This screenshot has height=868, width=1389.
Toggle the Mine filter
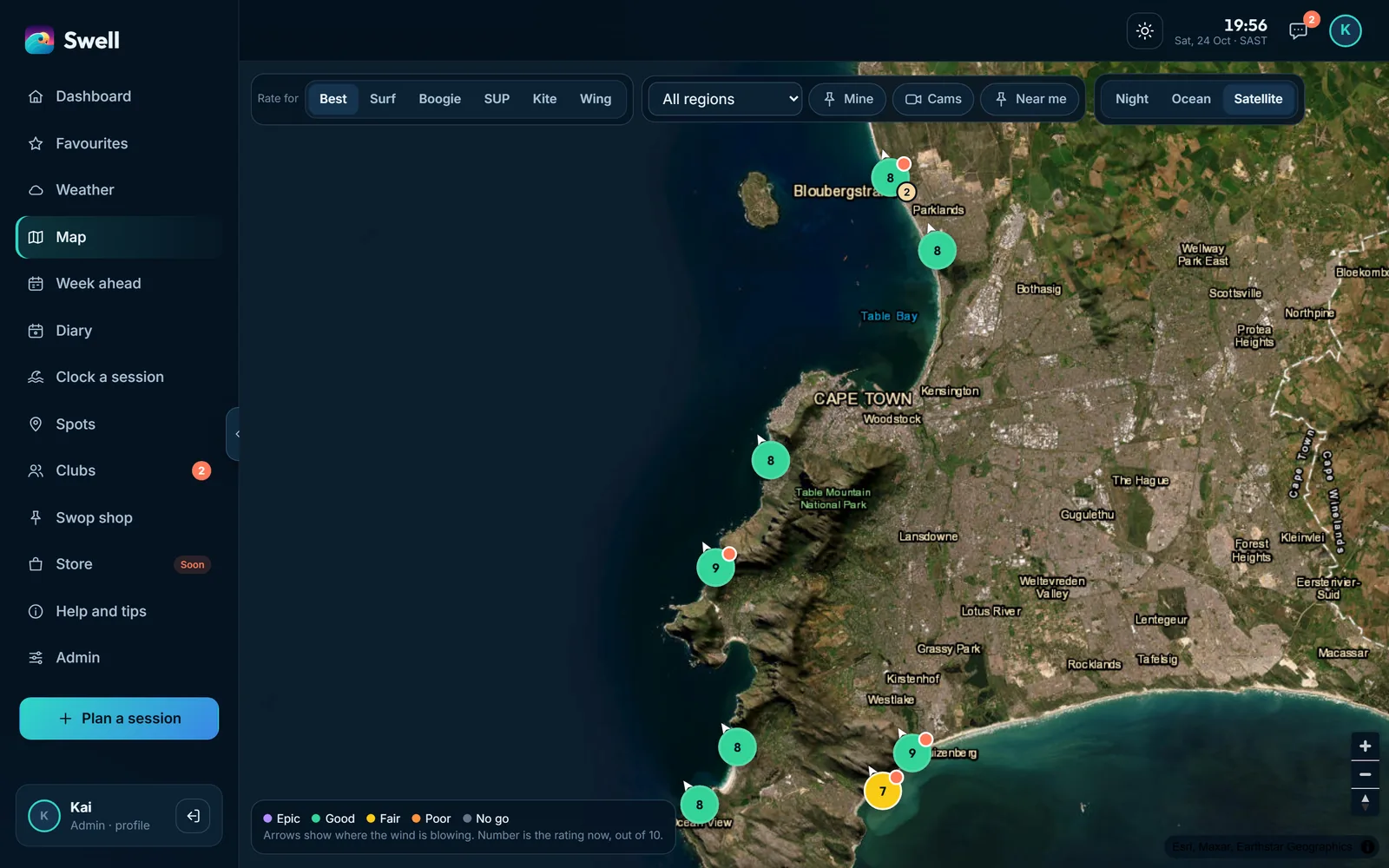[847, 99]
